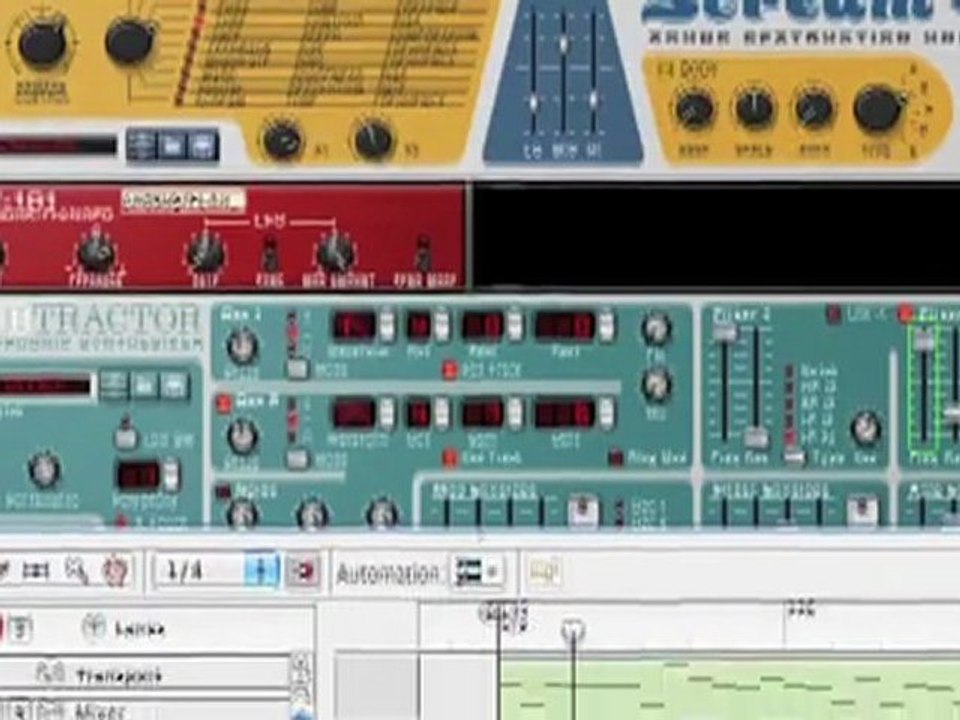Click the Subtractor Portamento knob

click(44, 471)
